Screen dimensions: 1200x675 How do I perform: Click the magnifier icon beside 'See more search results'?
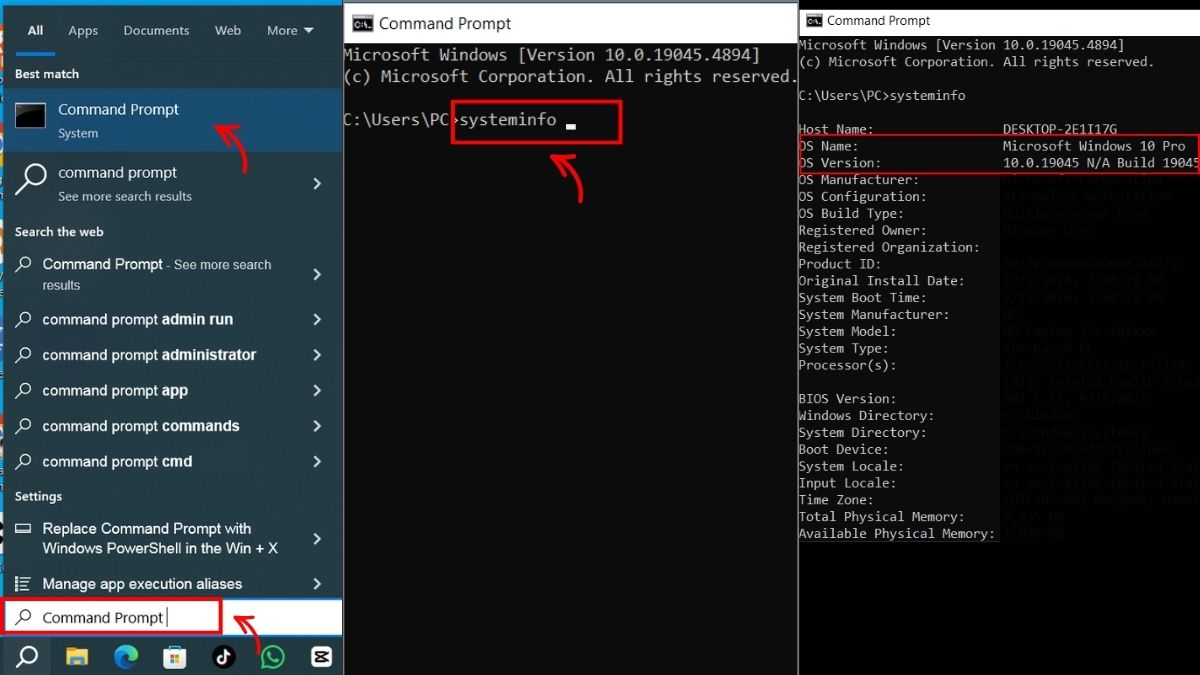pyautogui.click(x=31, y=180)
